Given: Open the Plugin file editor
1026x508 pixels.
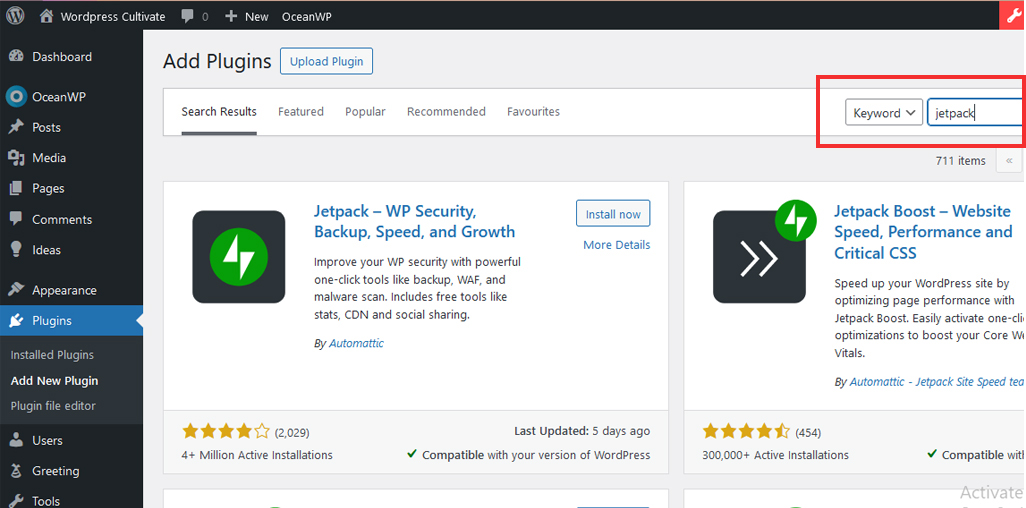Looking at the screenshot, I should tap(53, 406).
